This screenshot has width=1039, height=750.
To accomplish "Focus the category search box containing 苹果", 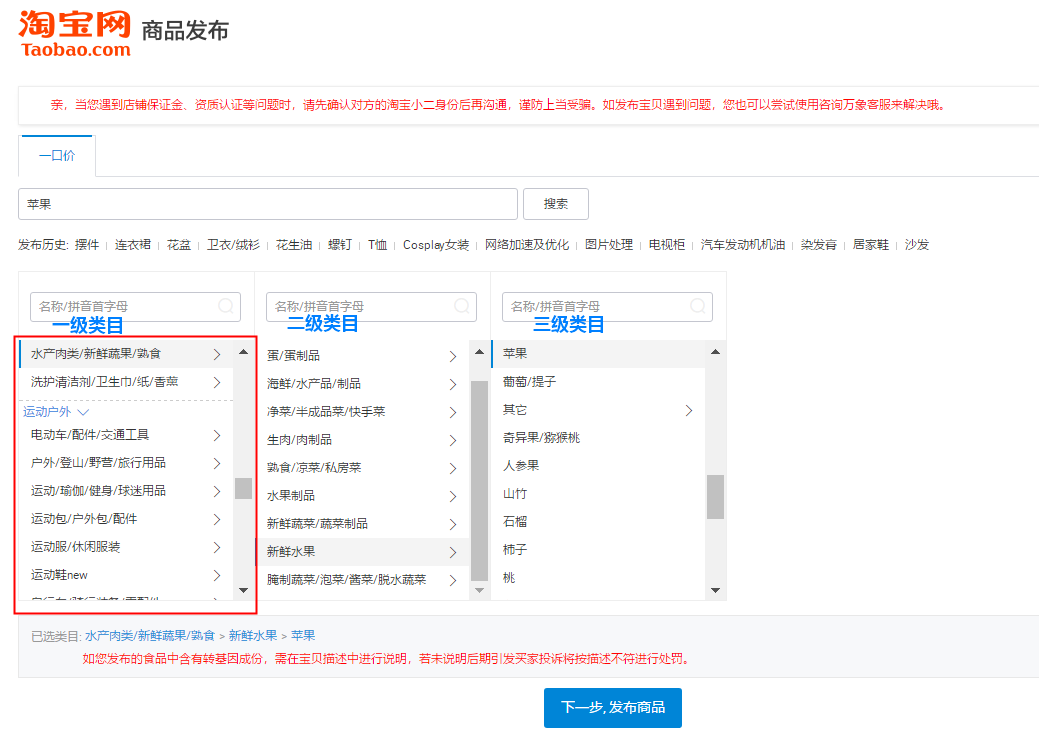I will [268, 204].
